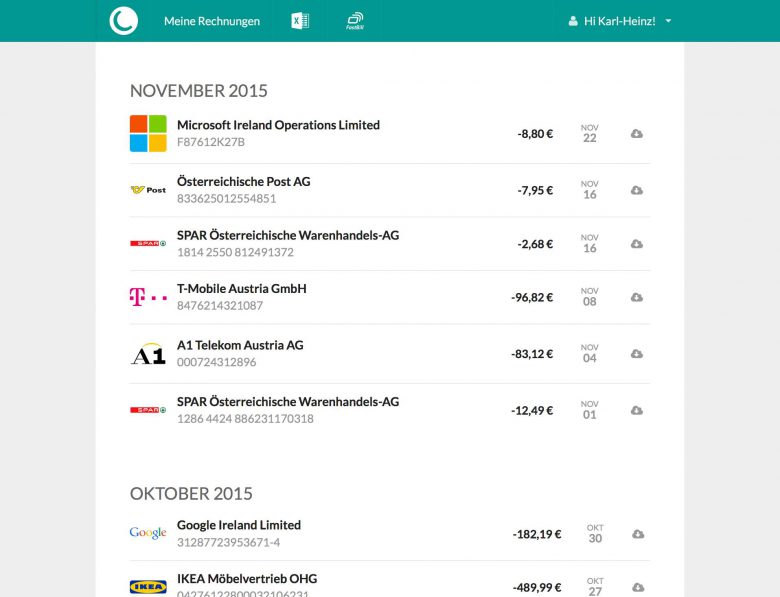
Task: Select the T-Mobile Austria GmbH entry
Action: 241,289
